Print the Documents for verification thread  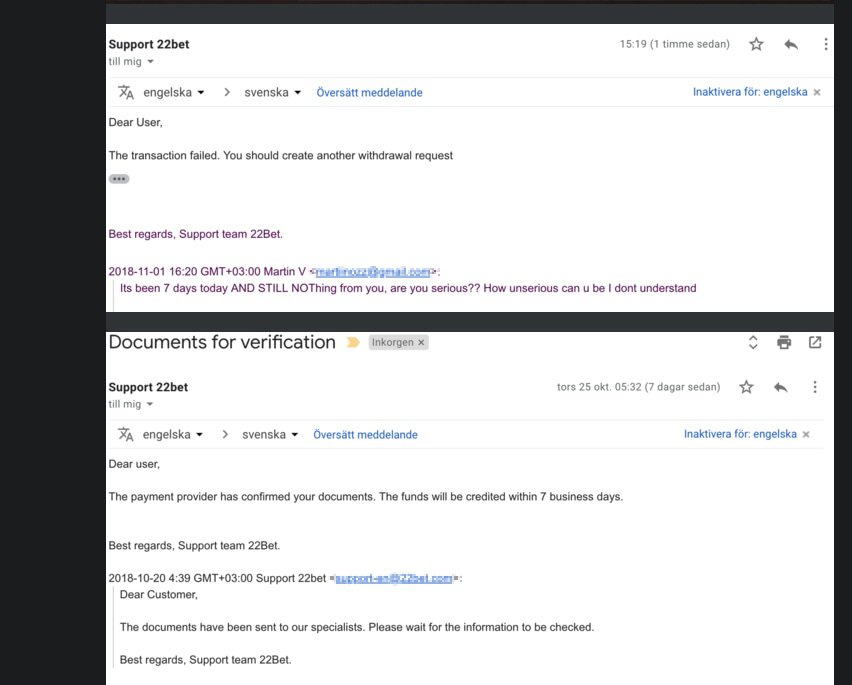(784, 342)
